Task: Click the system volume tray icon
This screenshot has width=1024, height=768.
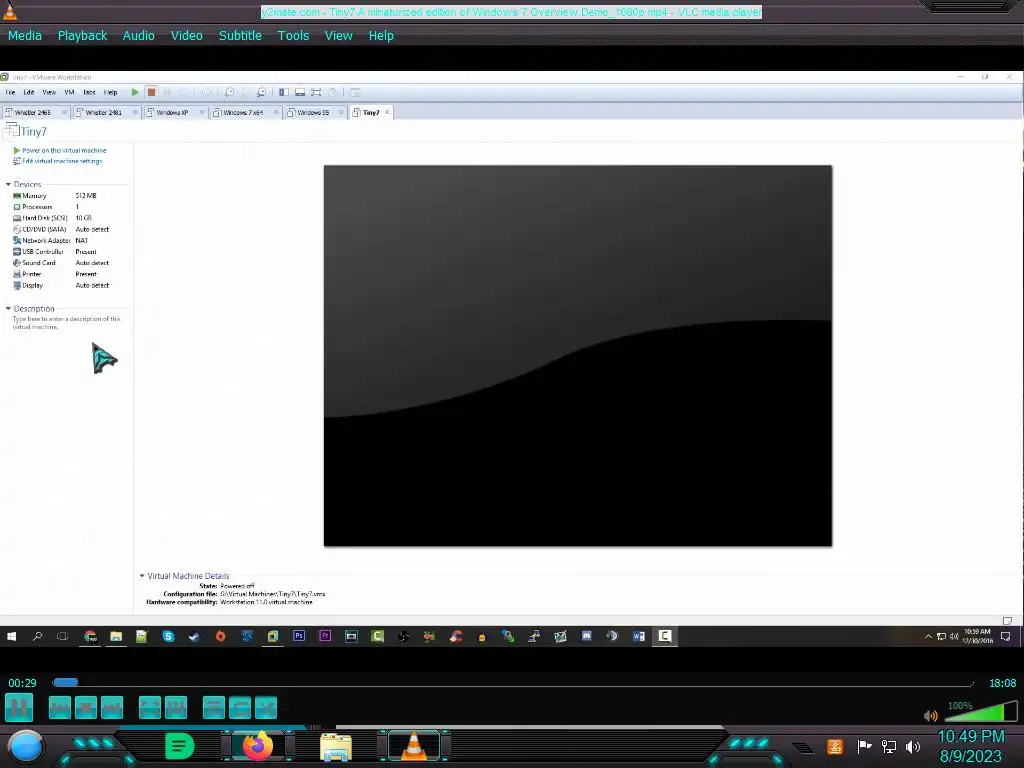Action: click(913, 746)
